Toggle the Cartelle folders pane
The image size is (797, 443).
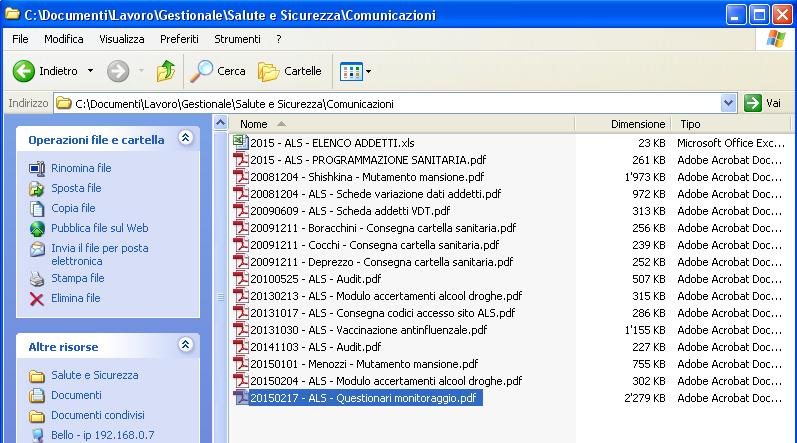[290, 71]
